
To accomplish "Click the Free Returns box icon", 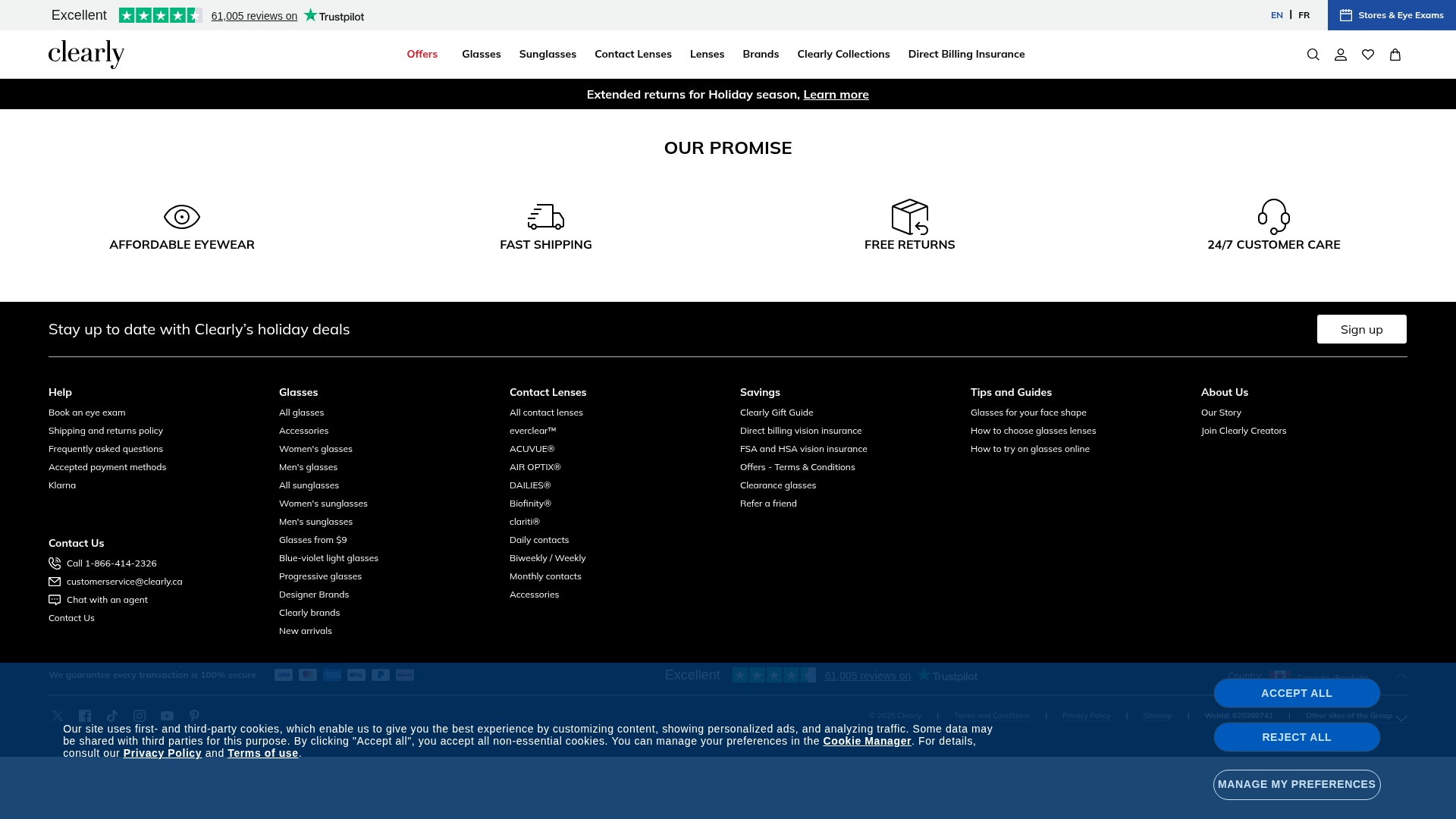I will tap(910, 217).
